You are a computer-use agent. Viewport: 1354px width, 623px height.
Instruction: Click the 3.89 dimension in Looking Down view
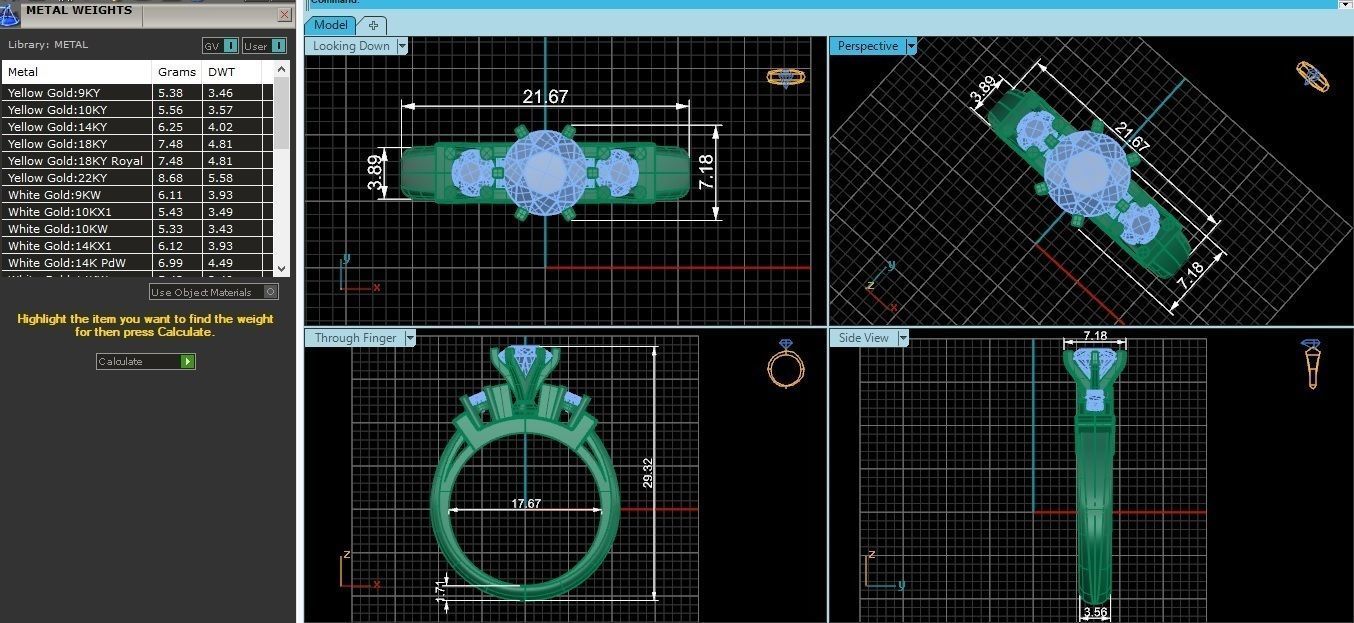pyautogui.click(x=374, y=172)
